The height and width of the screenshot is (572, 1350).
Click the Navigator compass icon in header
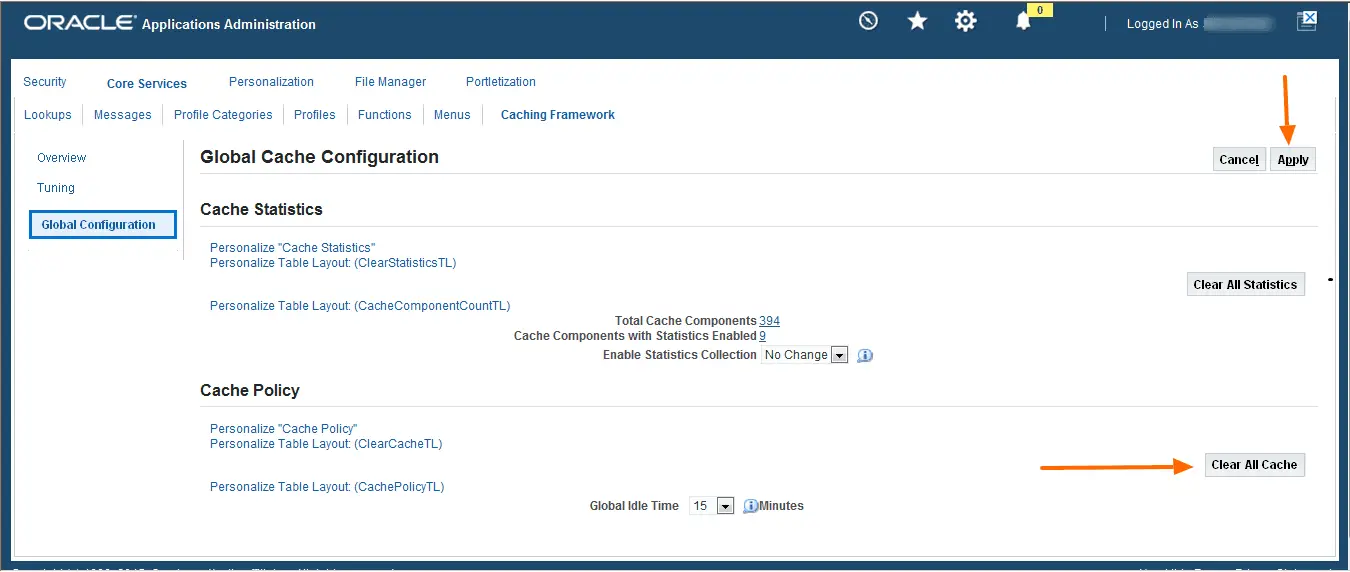click(868, 21)
